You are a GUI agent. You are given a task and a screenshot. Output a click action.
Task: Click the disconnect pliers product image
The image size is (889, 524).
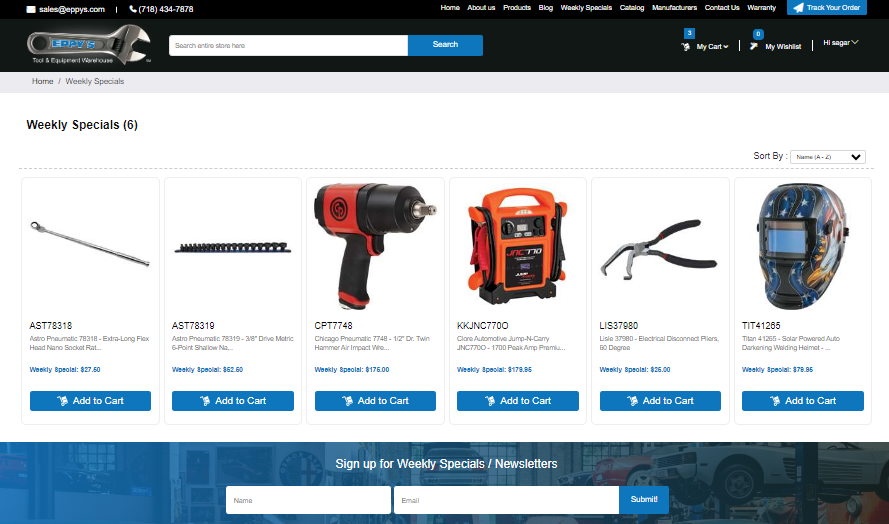click(x=659, y=250)
